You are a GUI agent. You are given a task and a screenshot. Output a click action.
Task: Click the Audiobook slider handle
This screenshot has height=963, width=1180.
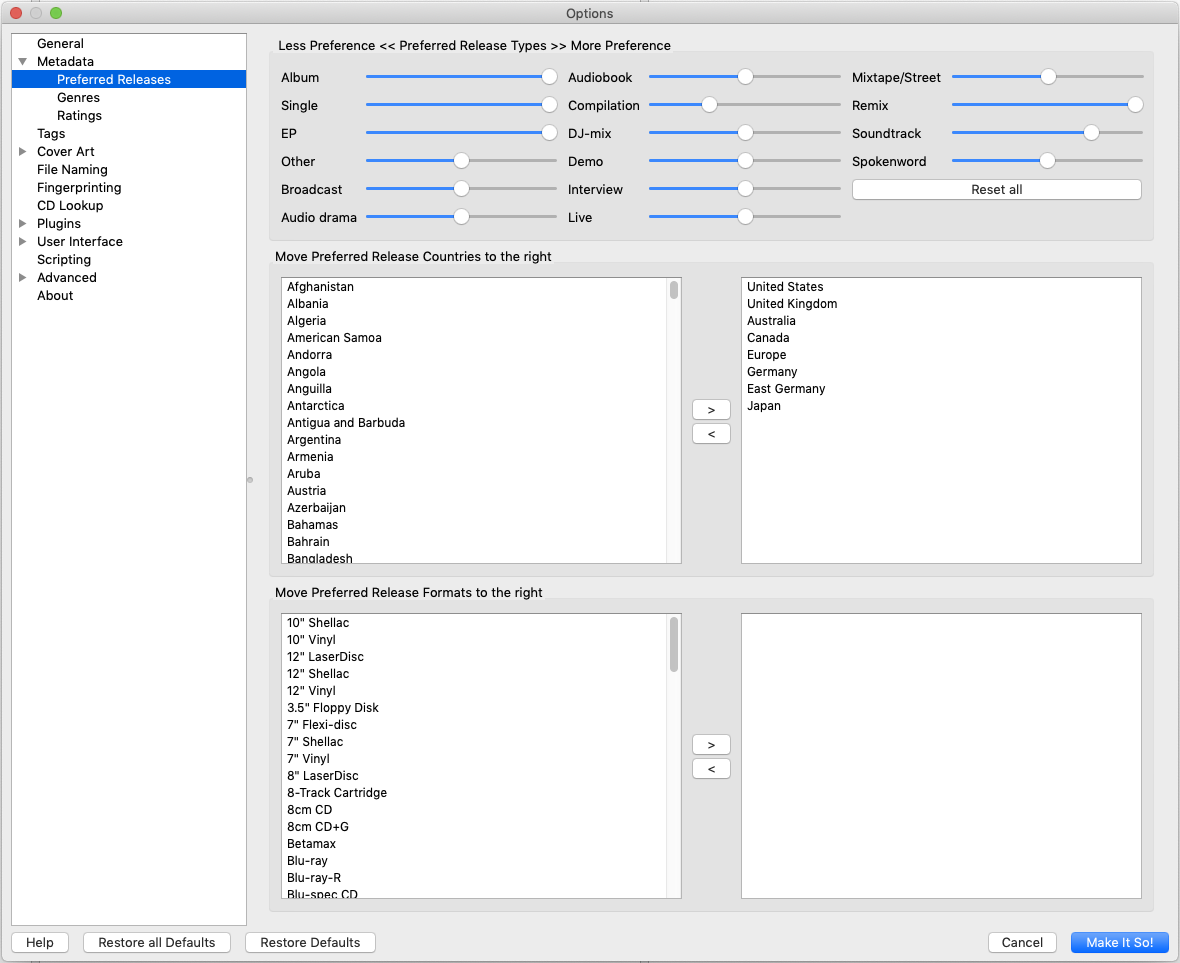[x=745, y=77]
